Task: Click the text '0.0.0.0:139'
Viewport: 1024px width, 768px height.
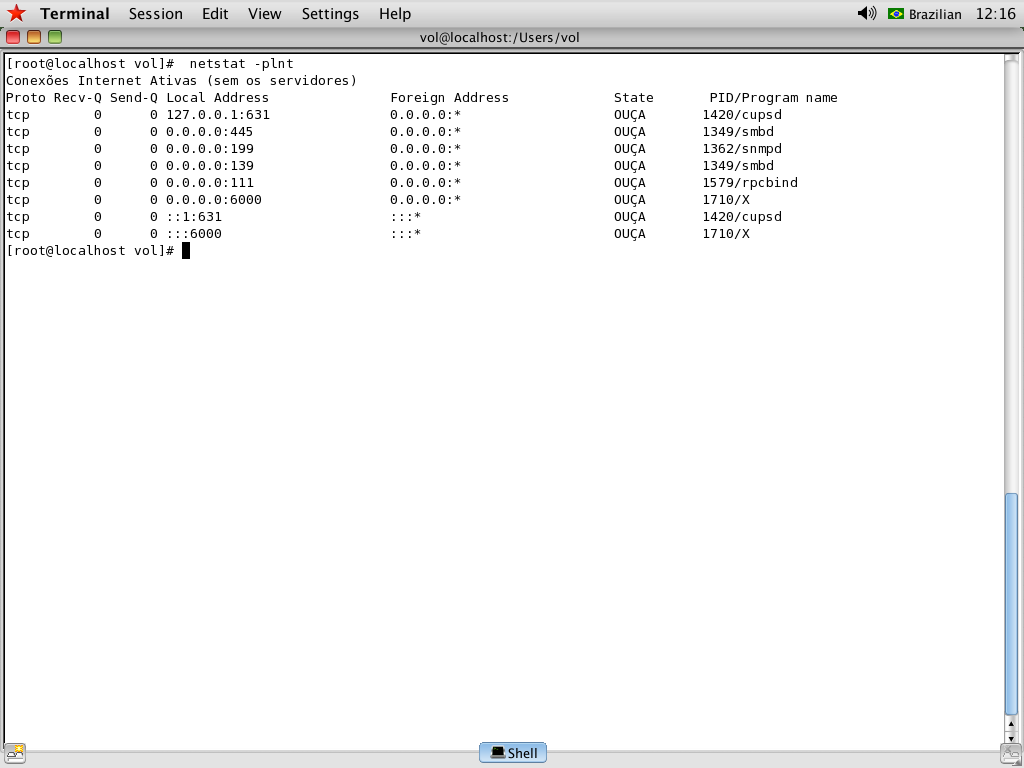Action: [209, 166]
